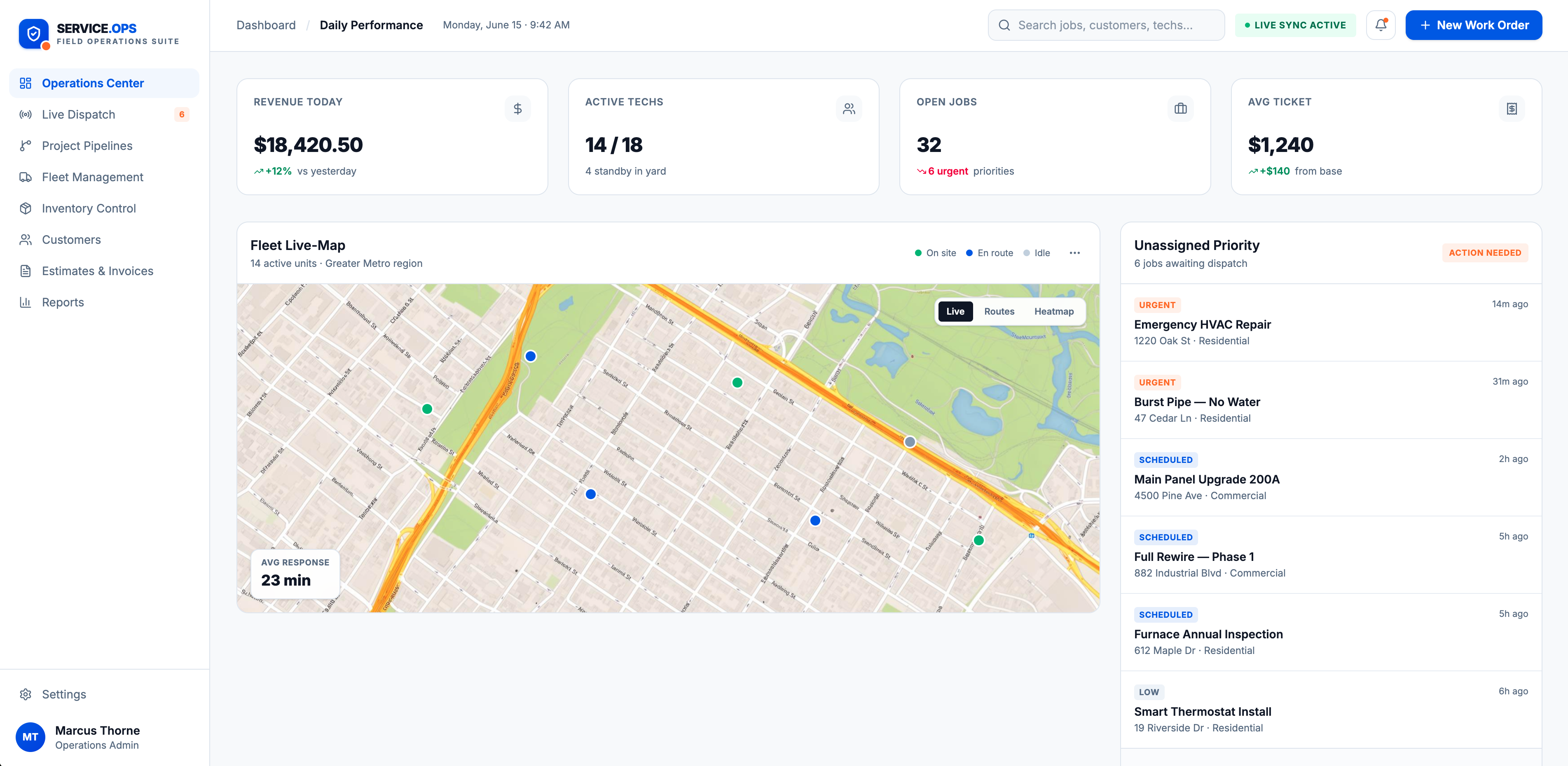Click the En route legend swatch
Image resolution: width=1568 pixels, height=766 pixels.
[x=969, y=253]
